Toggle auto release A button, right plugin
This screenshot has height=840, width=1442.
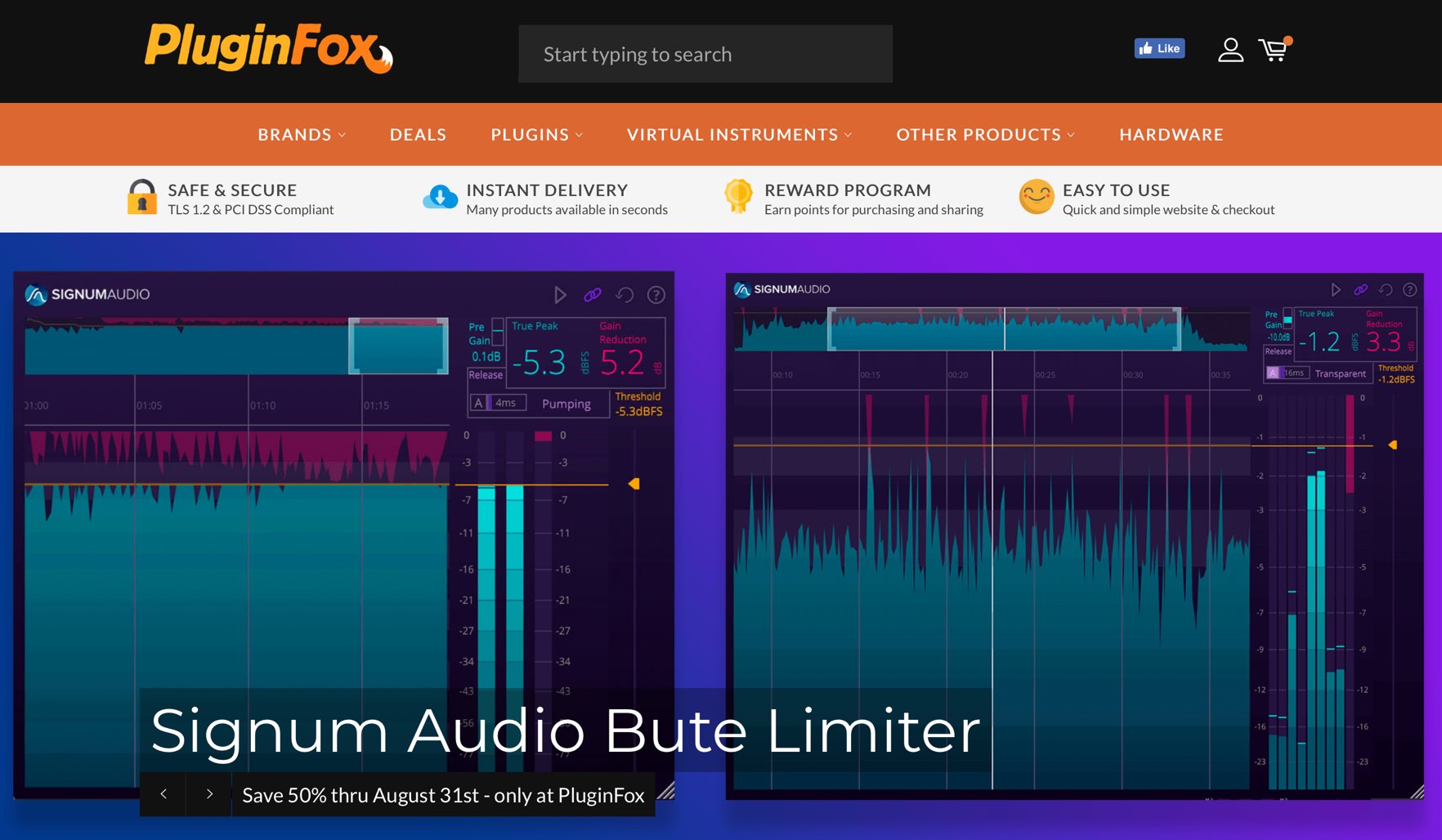click(x=1273, y=373)
